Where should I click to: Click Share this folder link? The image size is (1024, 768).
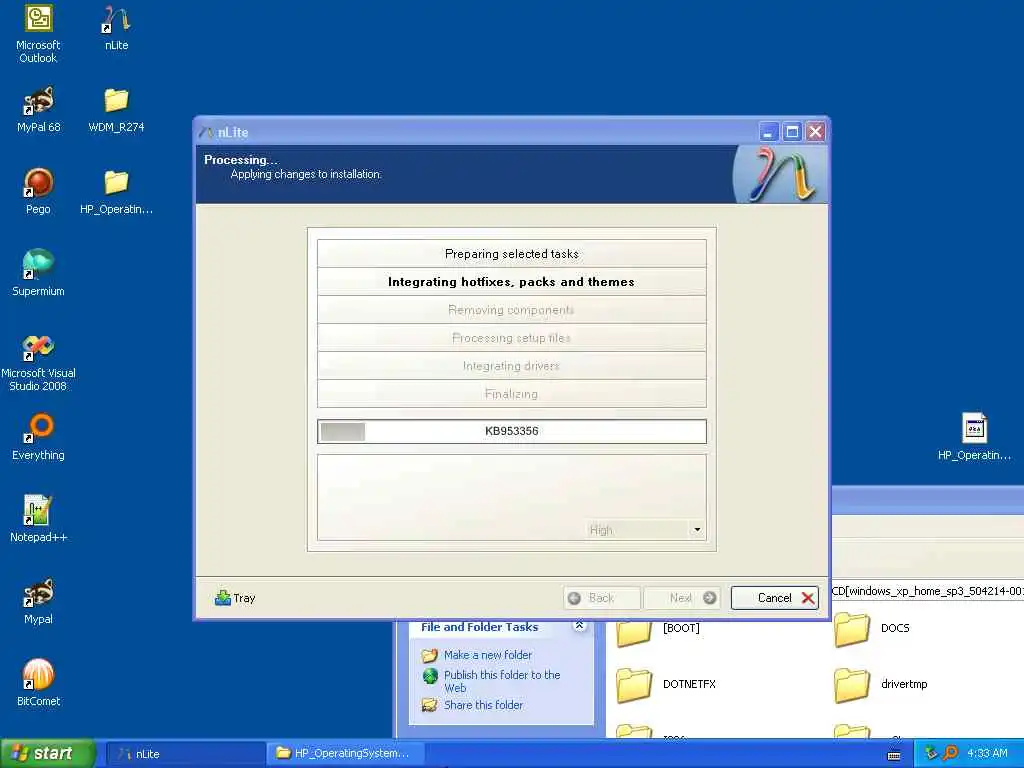[483, 705]
